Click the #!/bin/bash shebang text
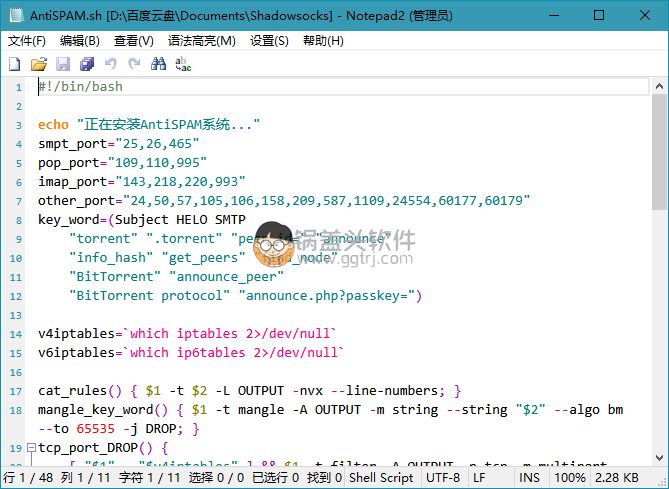This screenshot has height=489, width=669. [80, 87]
